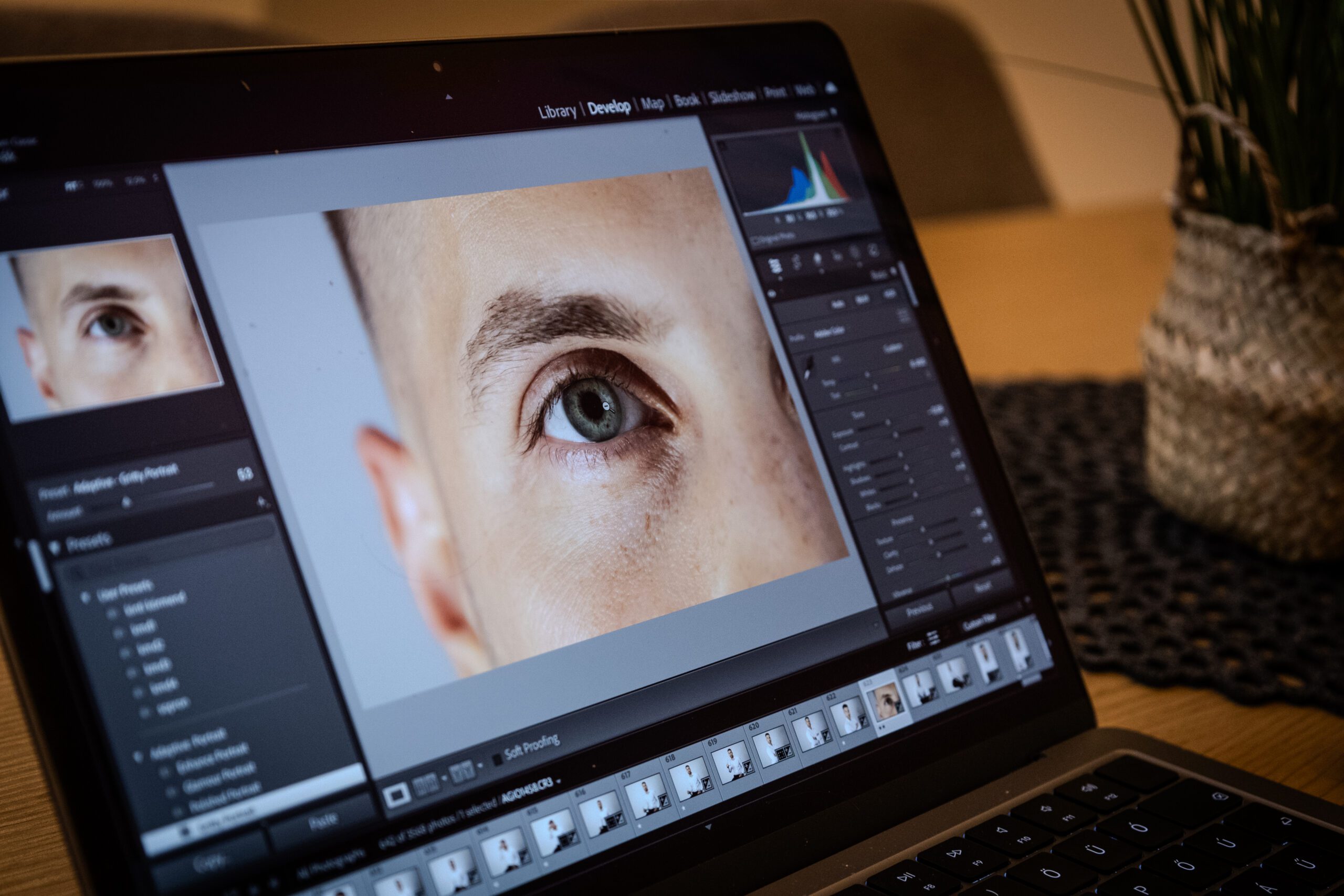Select the Crop overlay tool
Viewport: 1344px width, 896px height.
[796, 262]
